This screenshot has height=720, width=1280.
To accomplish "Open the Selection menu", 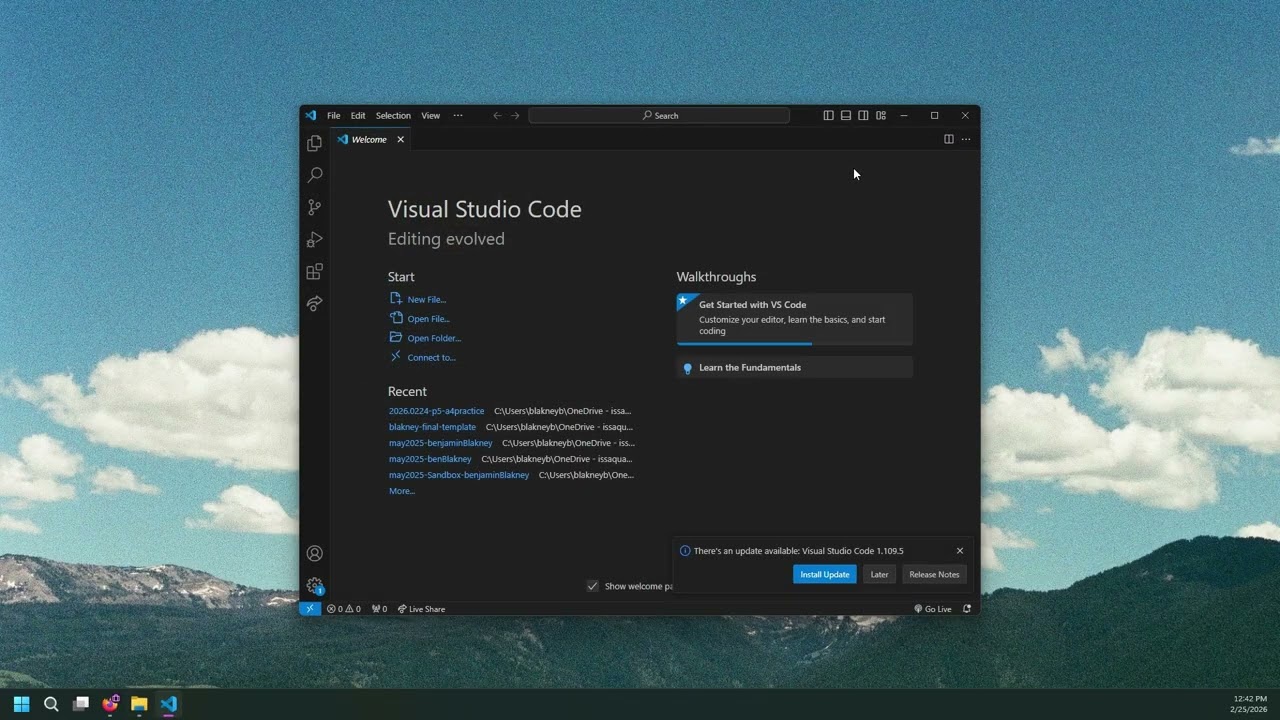I will point(393,115).
